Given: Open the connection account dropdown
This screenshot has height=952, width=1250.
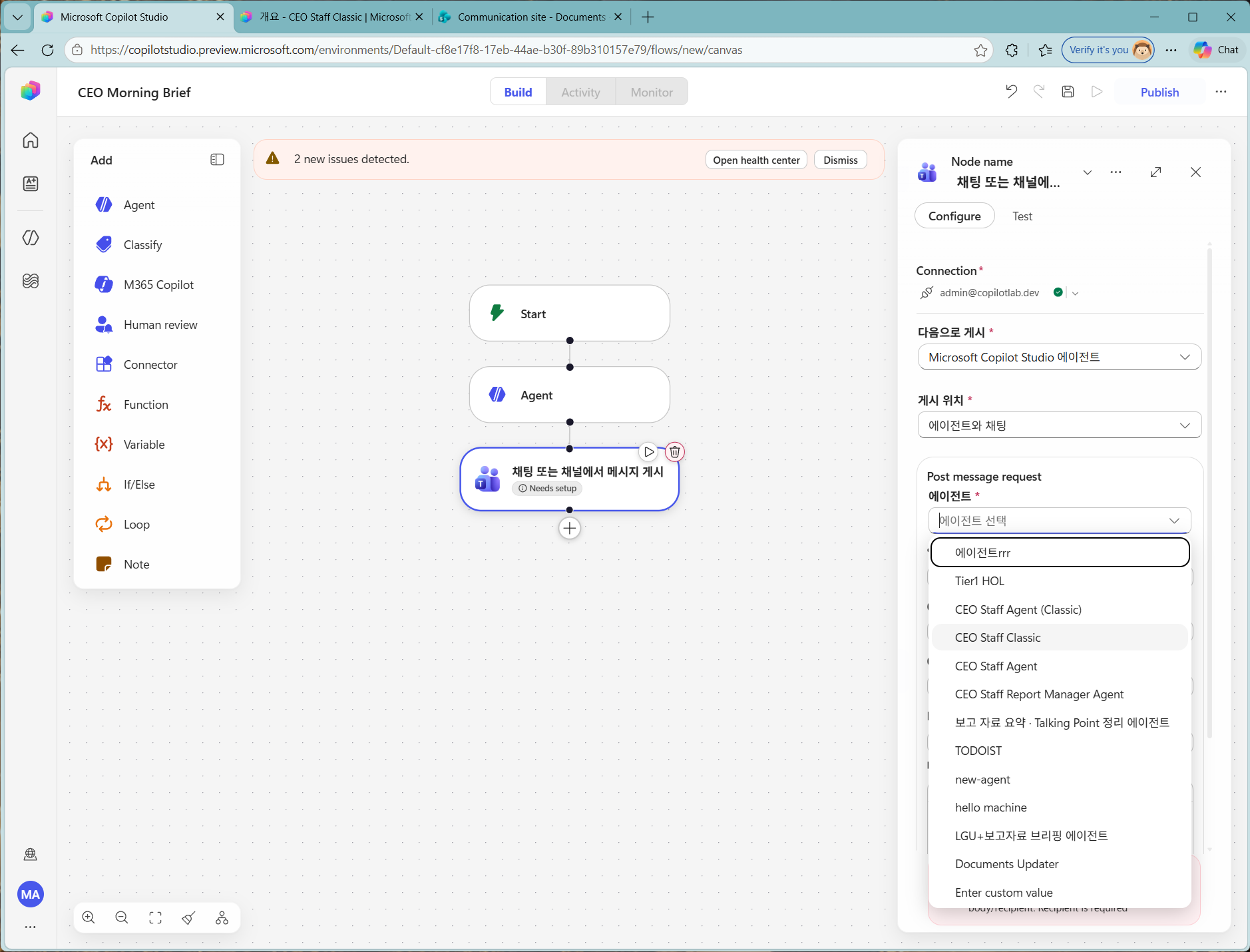Looking at the screenshot, I should 1076,293.
